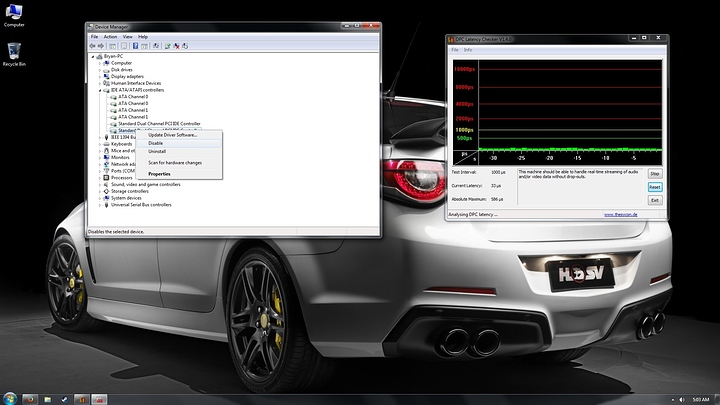
Task: Click the DPC Latency Checker title bar icon
Action: click(x=452, y=40)
